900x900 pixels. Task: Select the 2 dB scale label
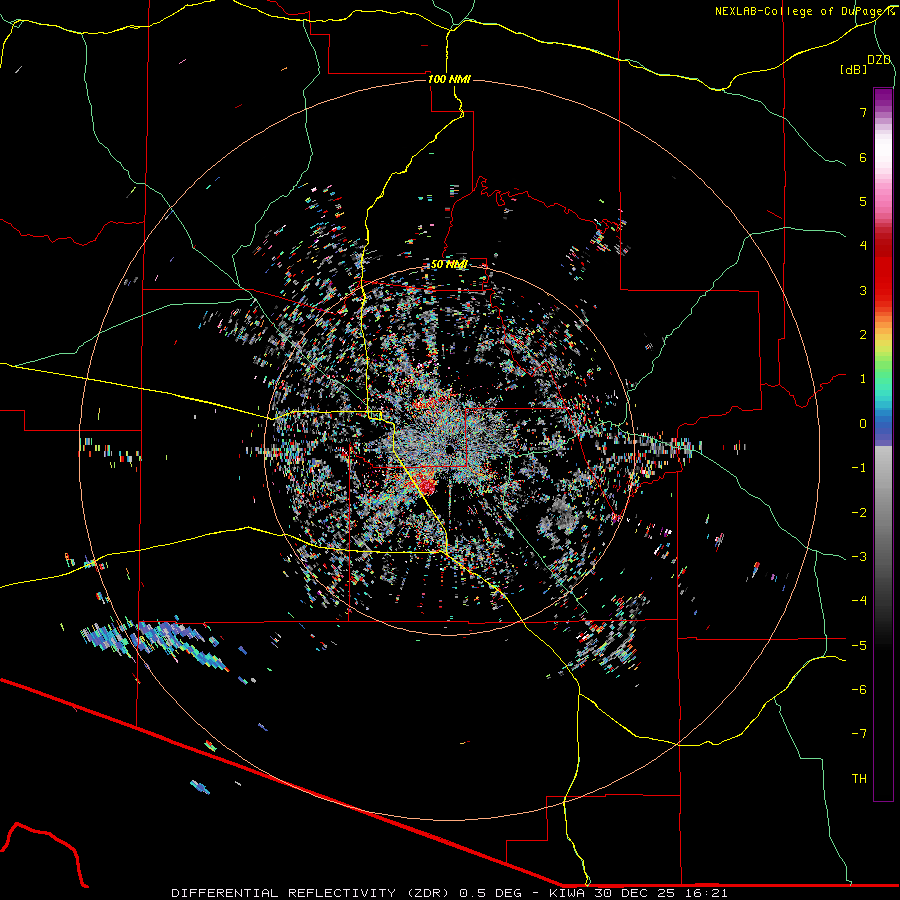[863, 335]
